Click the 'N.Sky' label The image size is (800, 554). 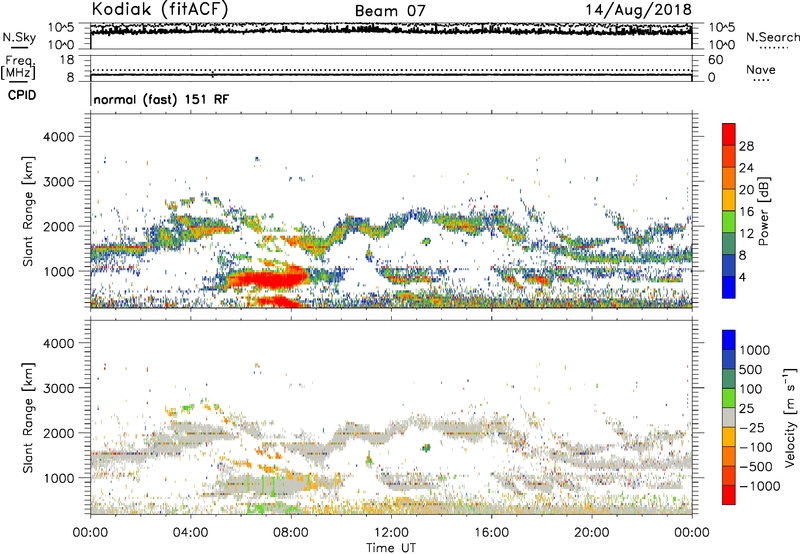19,37
